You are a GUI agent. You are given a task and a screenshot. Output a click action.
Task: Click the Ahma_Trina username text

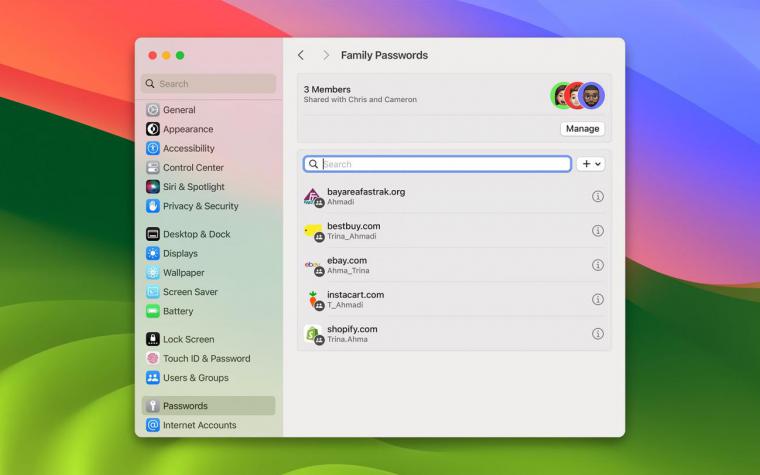tap(348, 270)
